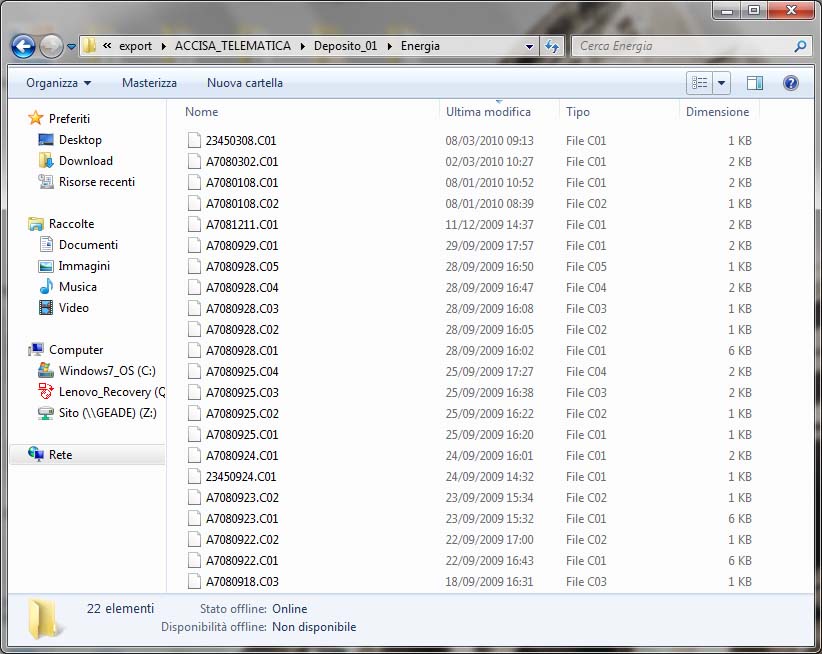Viewport: 822px width, 654px height.
Task: Open the view options dropdown arrow
Action: (x=722, y=83)
